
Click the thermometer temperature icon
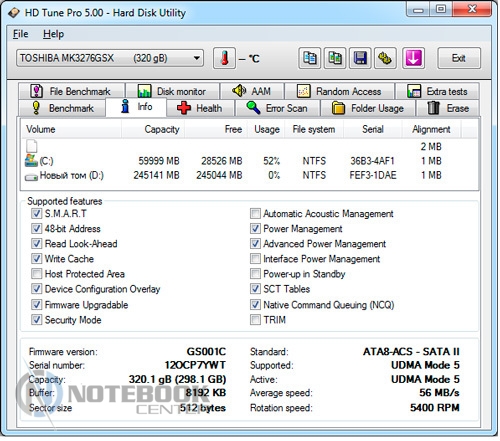click(224, 58)
